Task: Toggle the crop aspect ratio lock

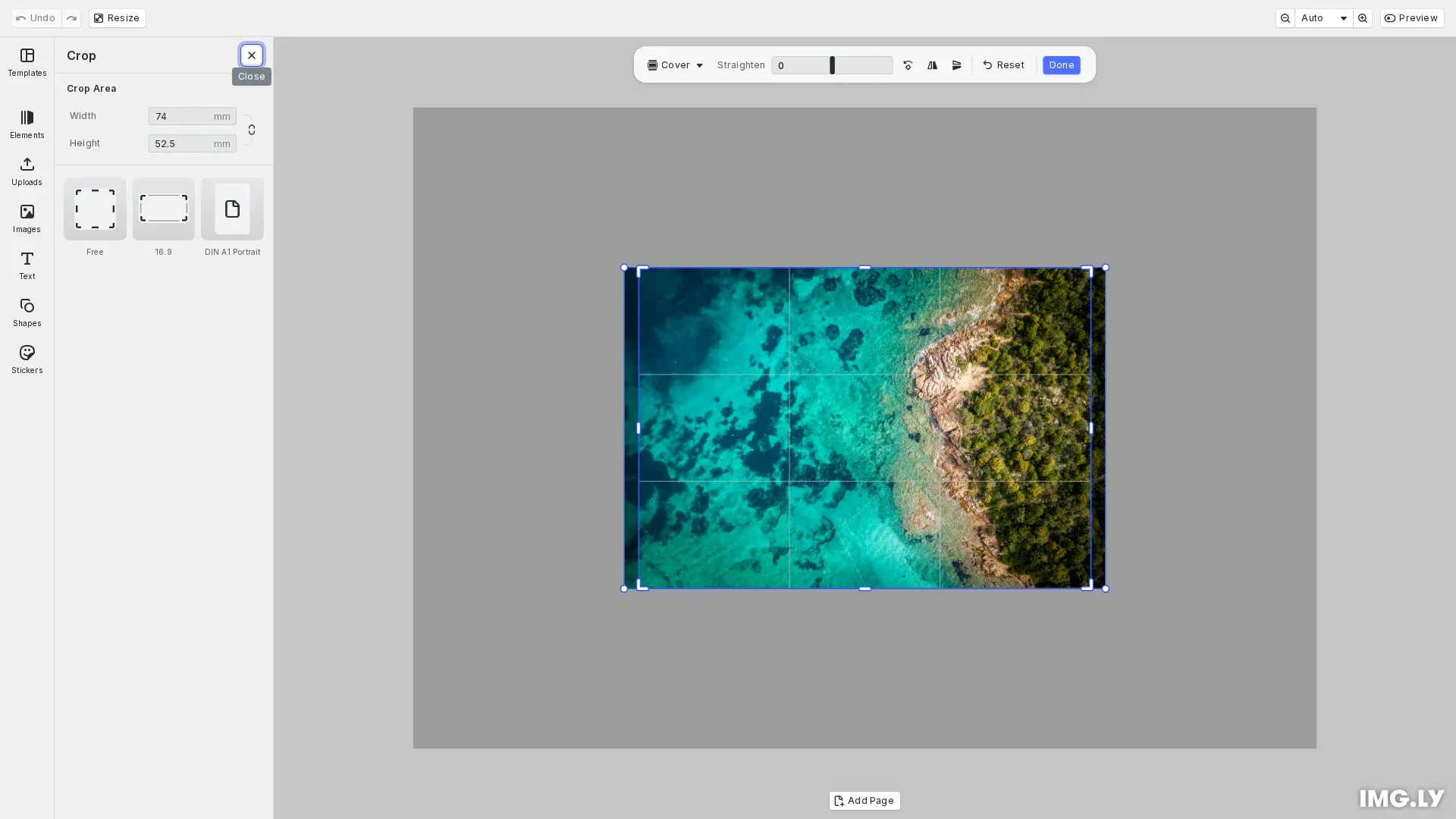Action: tap(252, 130)
